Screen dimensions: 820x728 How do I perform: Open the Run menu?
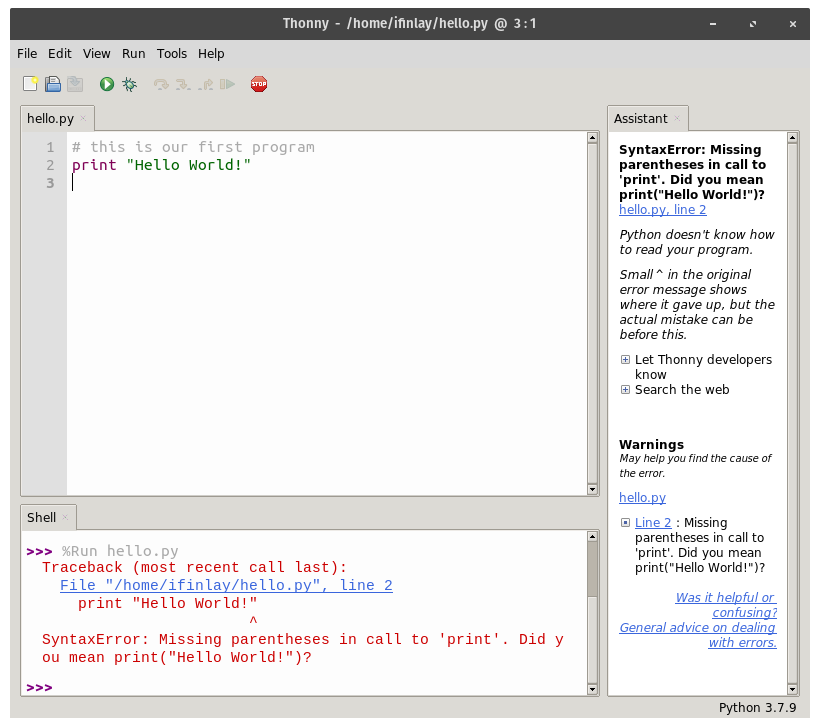coord(133,53)
